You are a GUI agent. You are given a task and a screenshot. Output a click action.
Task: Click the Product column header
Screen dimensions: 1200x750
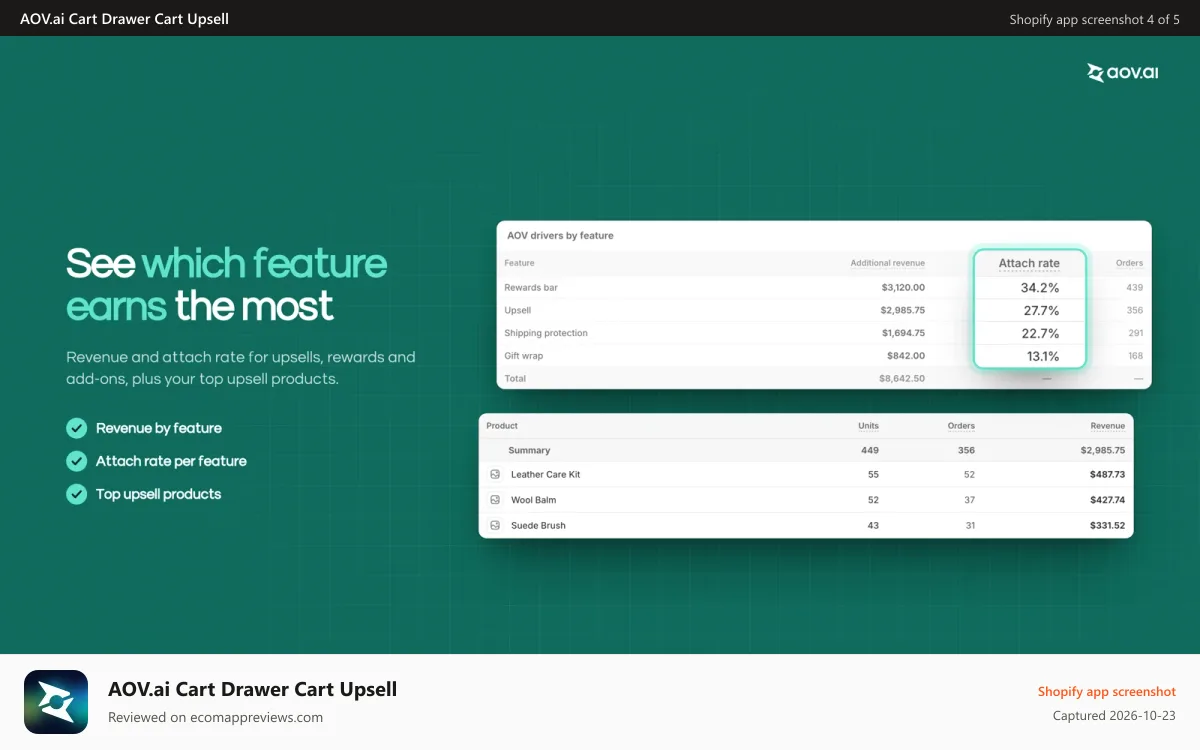pos(502,426)
